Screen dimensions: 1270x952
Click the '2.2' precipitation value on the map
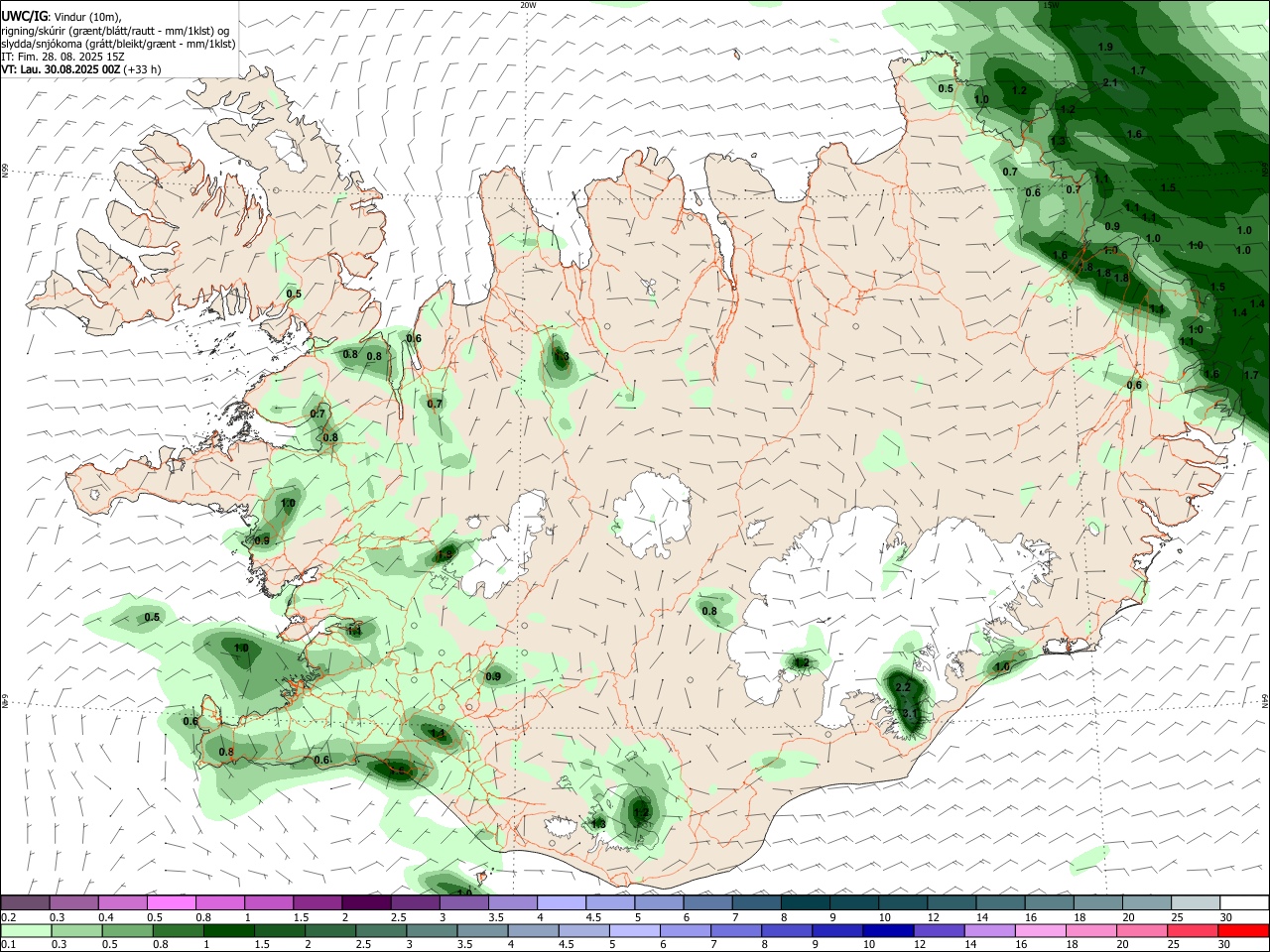coord(903,687)
